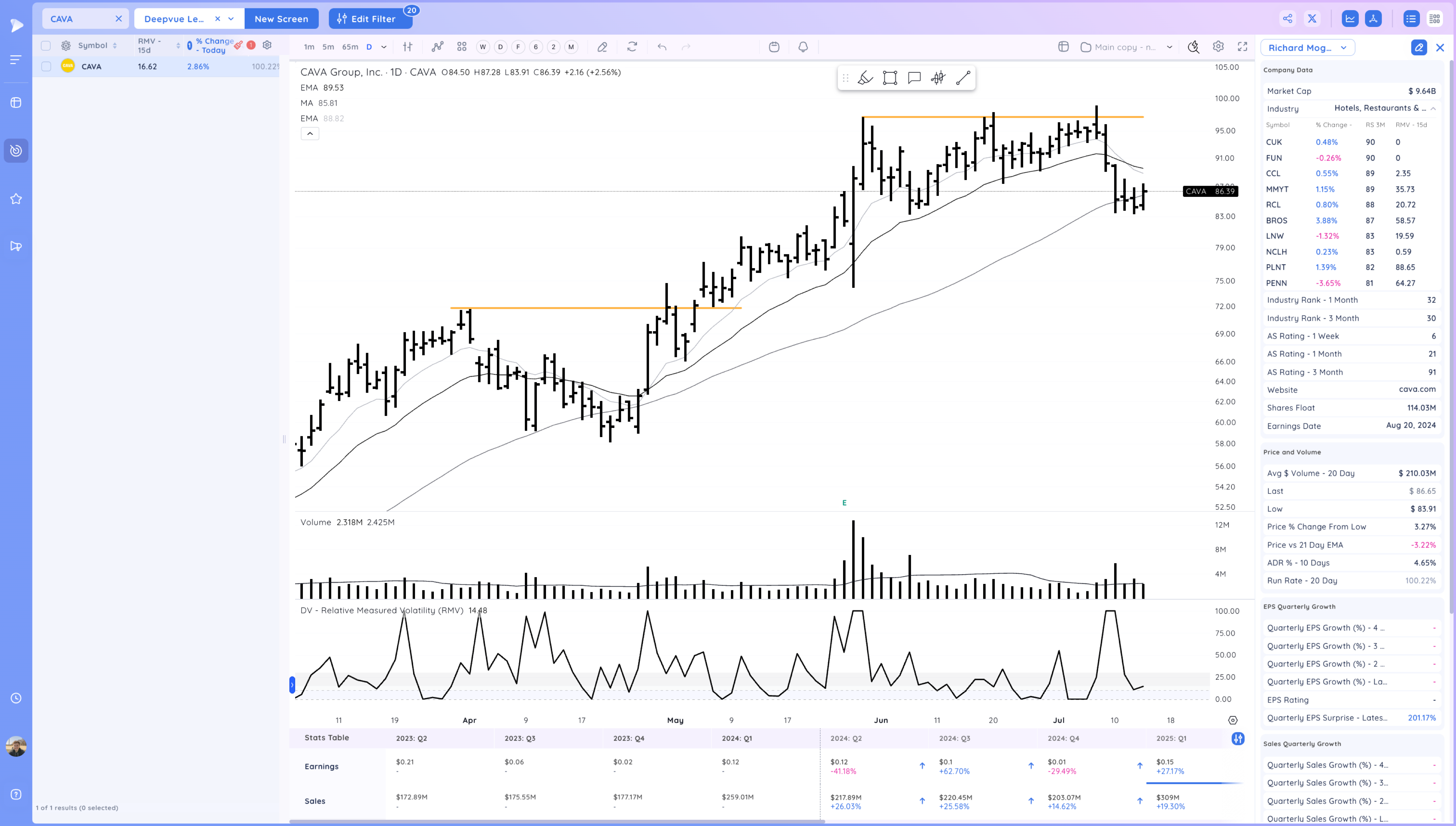Select the trend line drawing tool

click(x=963, y=78)
